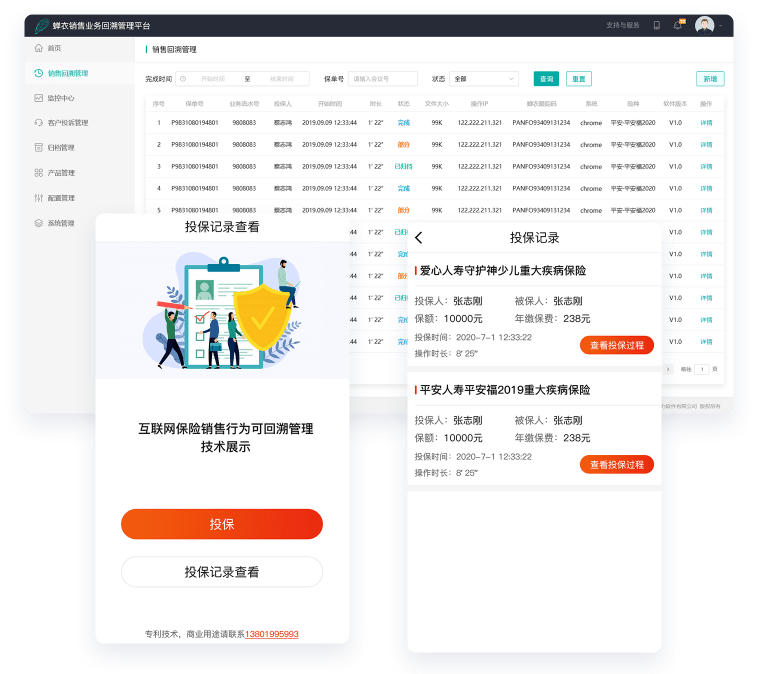Click PANFO93409131234 code in row 4
Image resolution: width=758 pixels, height=674 pixels.
[541, 188]
